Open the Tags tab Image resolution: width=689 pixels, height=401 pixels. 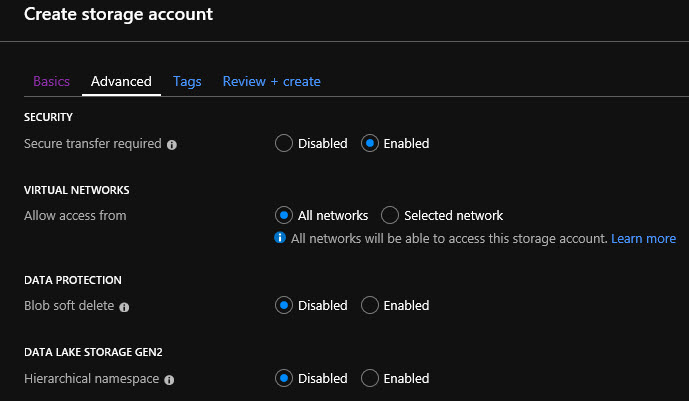[187, 81]
